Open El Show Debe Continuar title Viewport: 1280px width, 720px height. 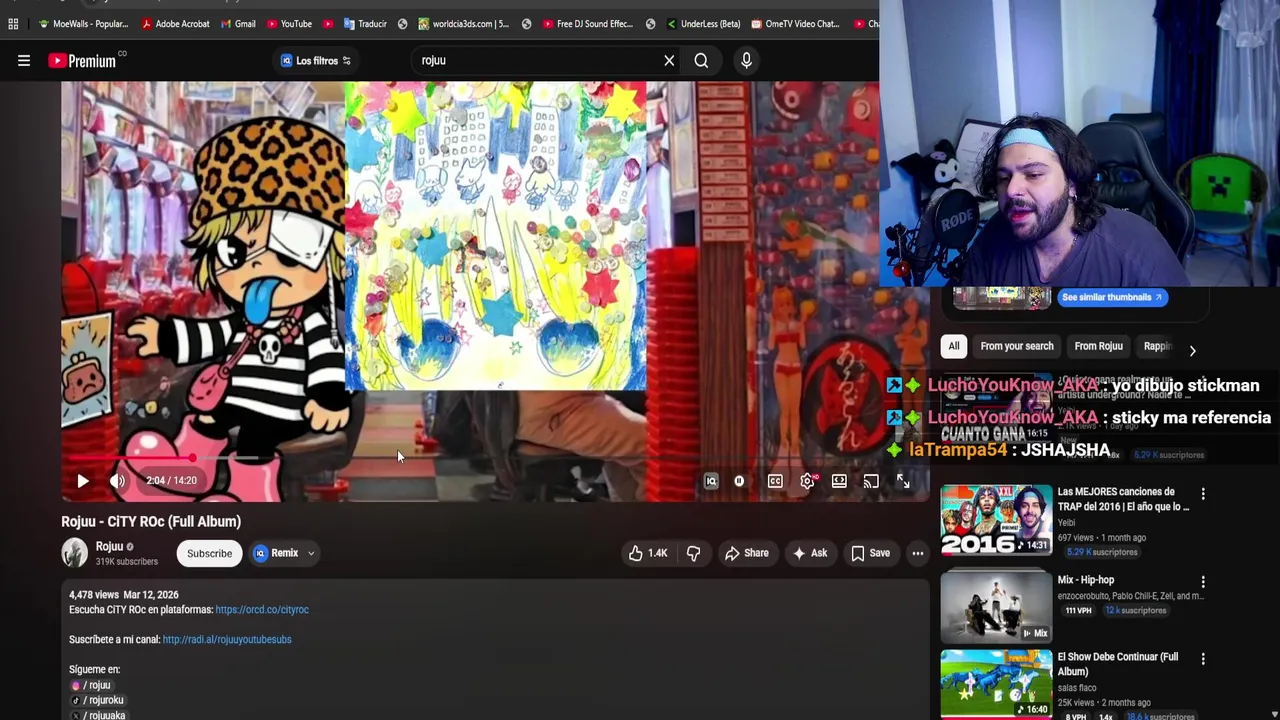[x=1117, y=664]
